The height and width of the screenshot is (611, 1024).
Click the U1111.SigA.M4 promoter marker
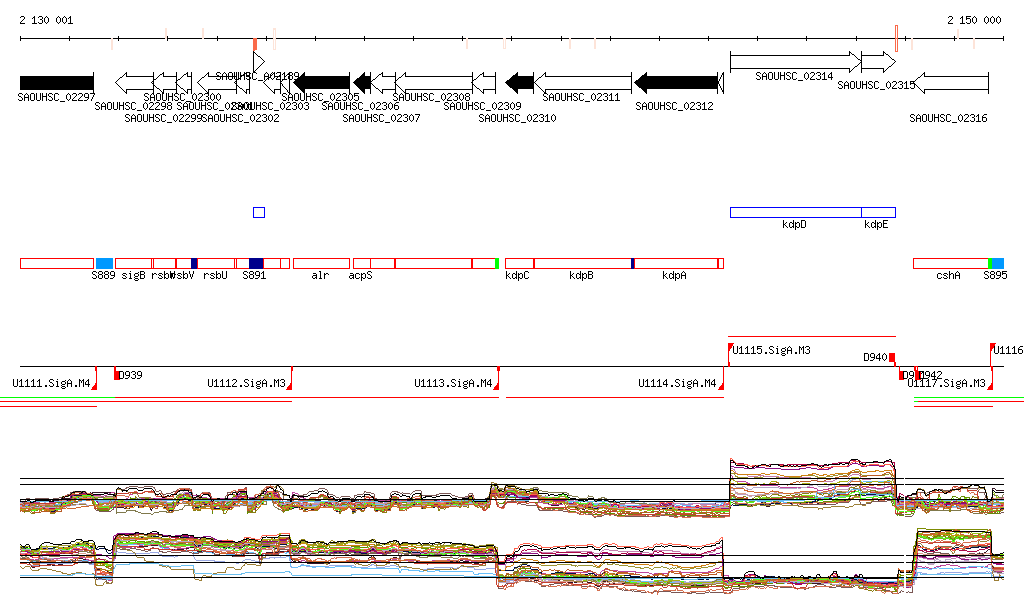[95, 379]
